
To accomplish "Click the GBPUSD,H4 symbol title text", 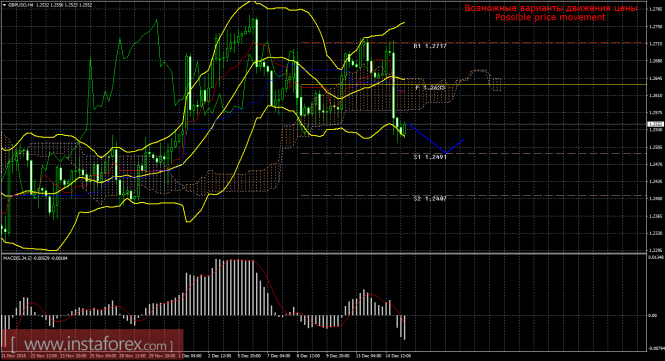I will (x=21, y=5).
